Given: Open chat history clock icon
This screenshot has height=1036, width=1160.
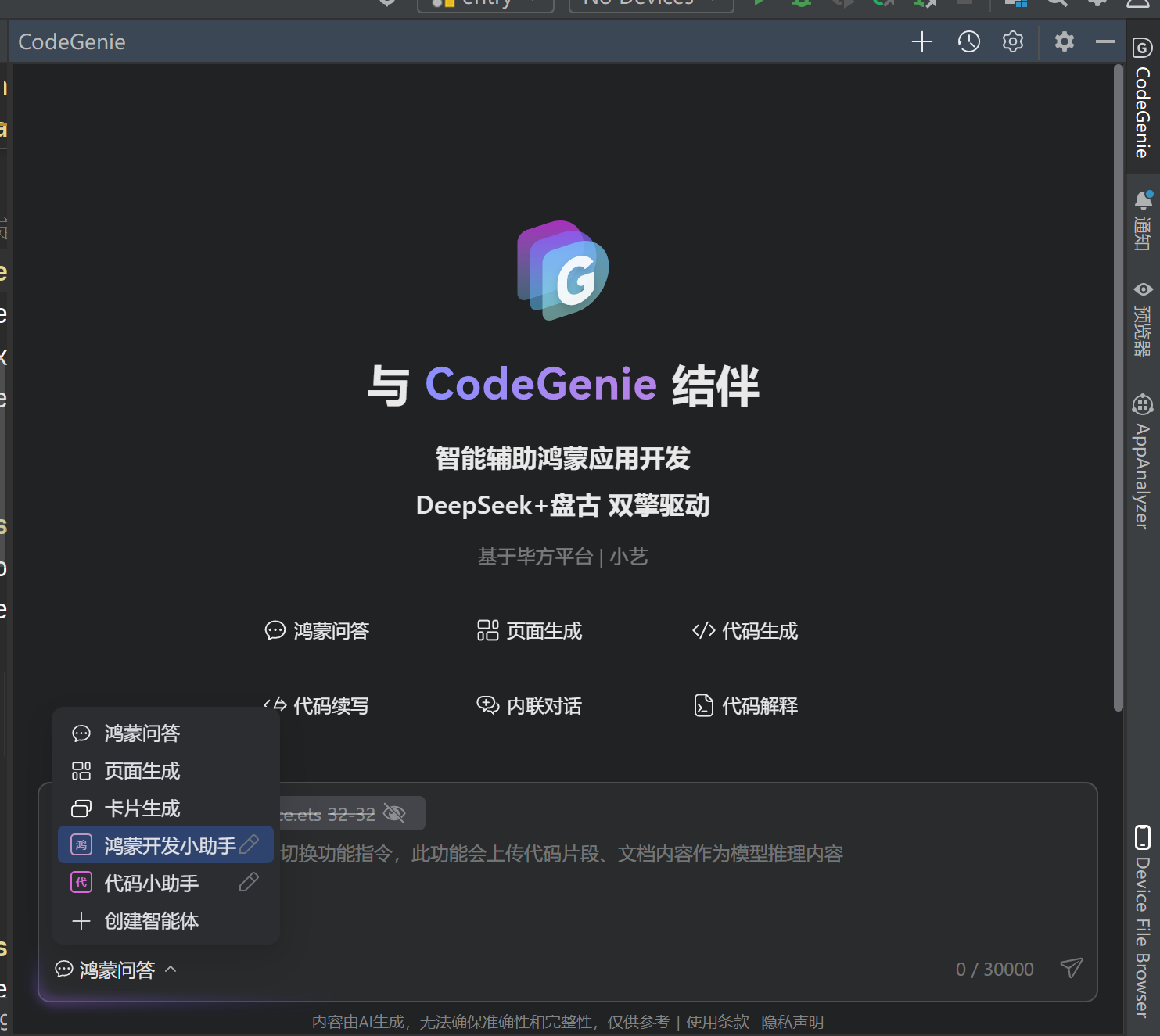Looking at the screenshot, I should coord(968,41).
